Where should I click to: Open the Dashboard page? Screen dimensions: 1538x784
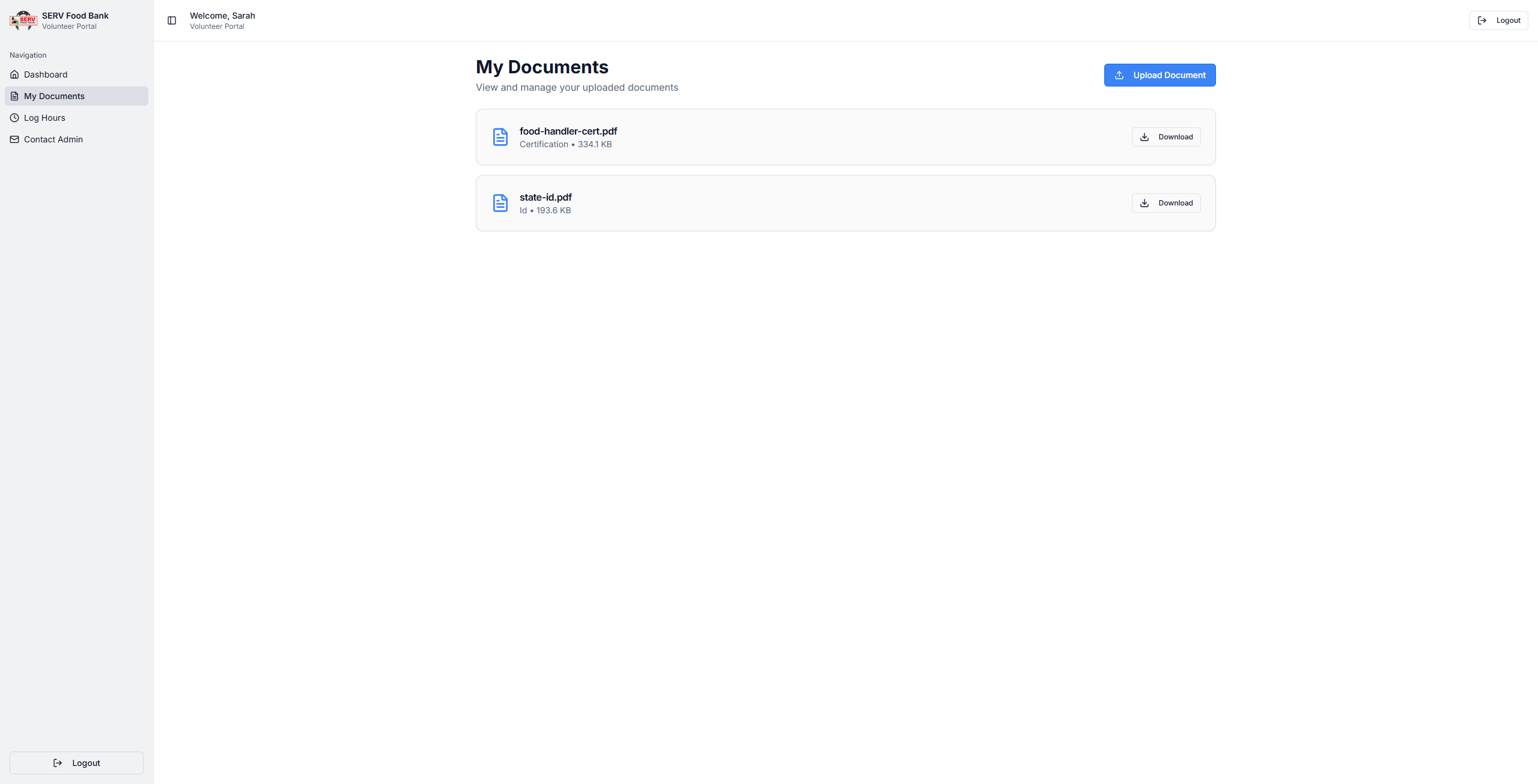46,74
